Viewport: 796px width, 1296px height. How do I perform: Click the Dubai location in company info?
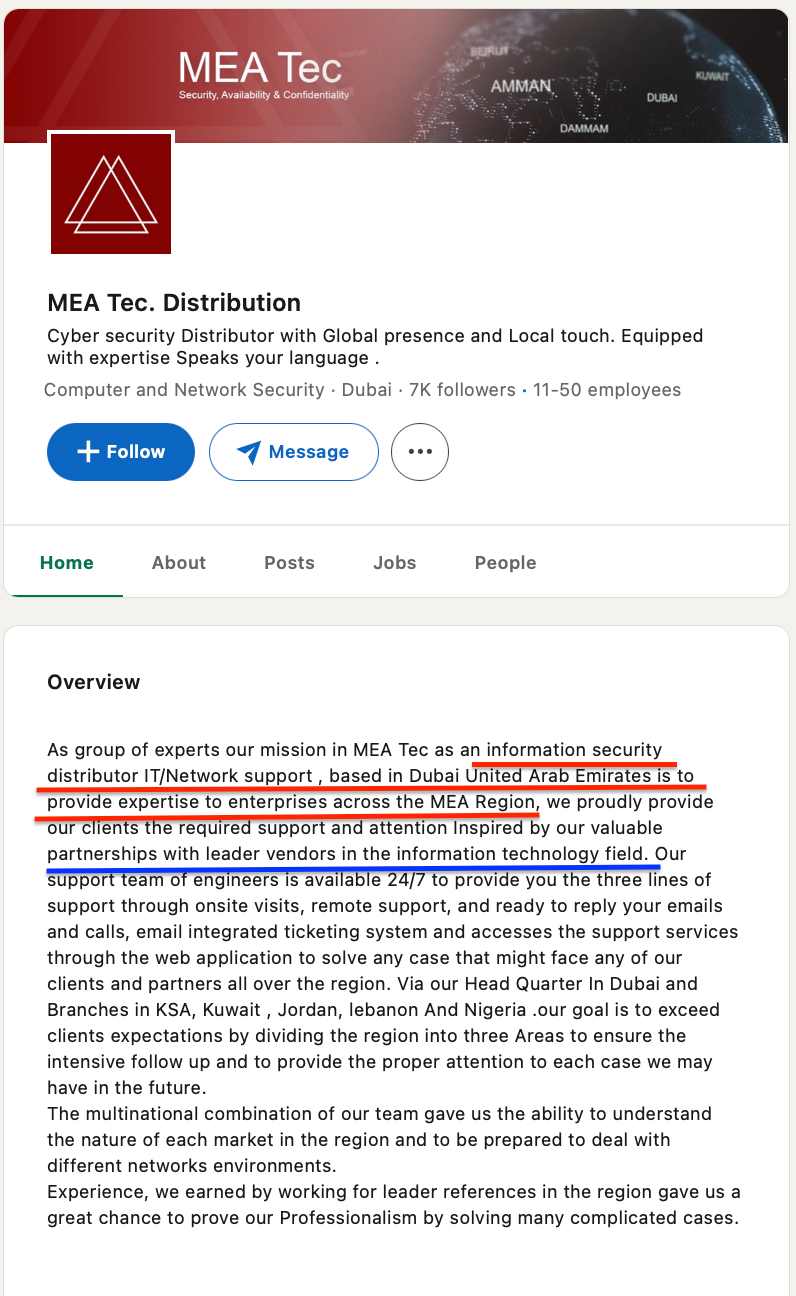pos(367,390)
